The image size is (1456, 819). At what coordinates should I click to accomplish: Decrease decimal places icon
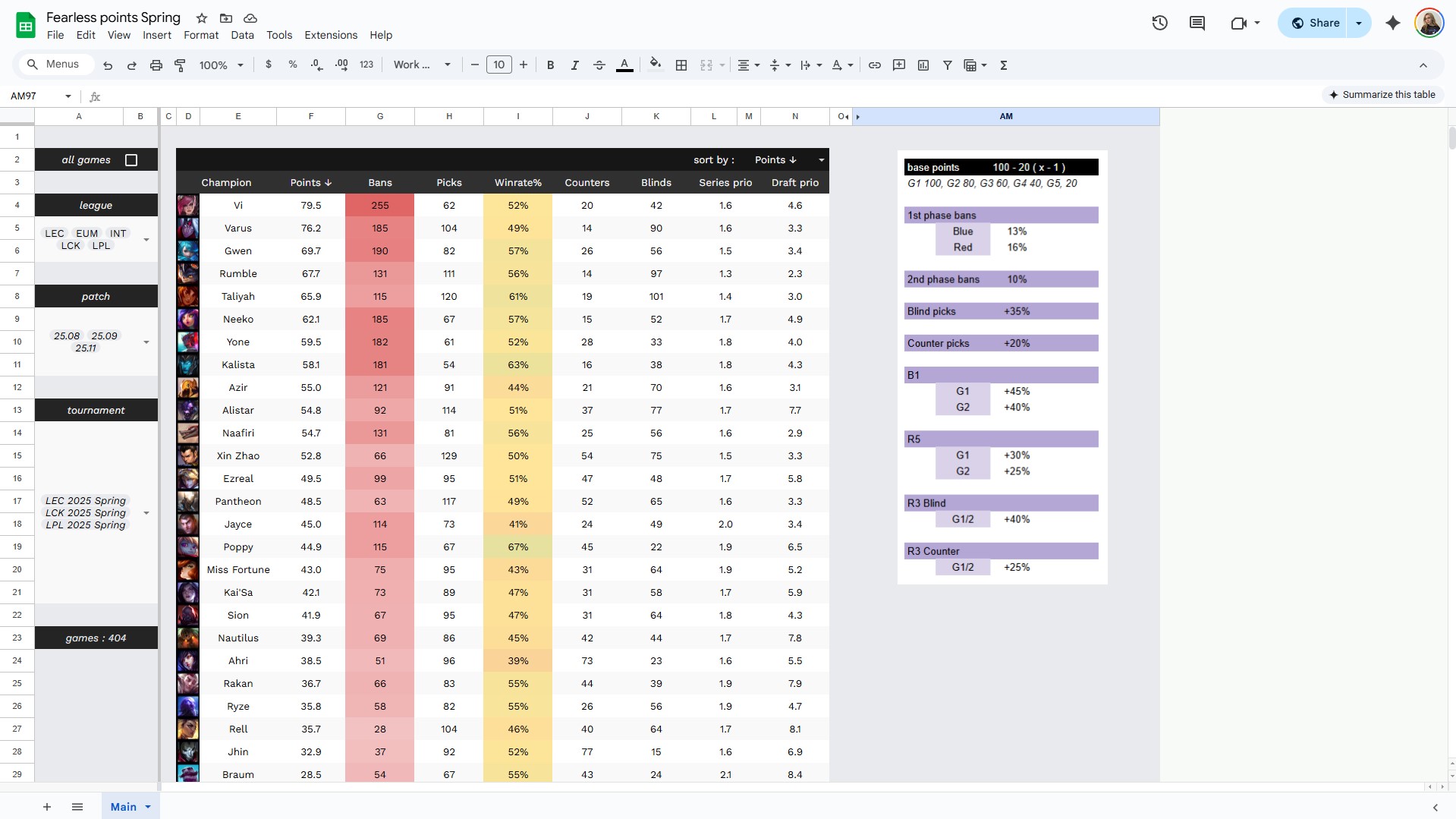click(316, 65)
